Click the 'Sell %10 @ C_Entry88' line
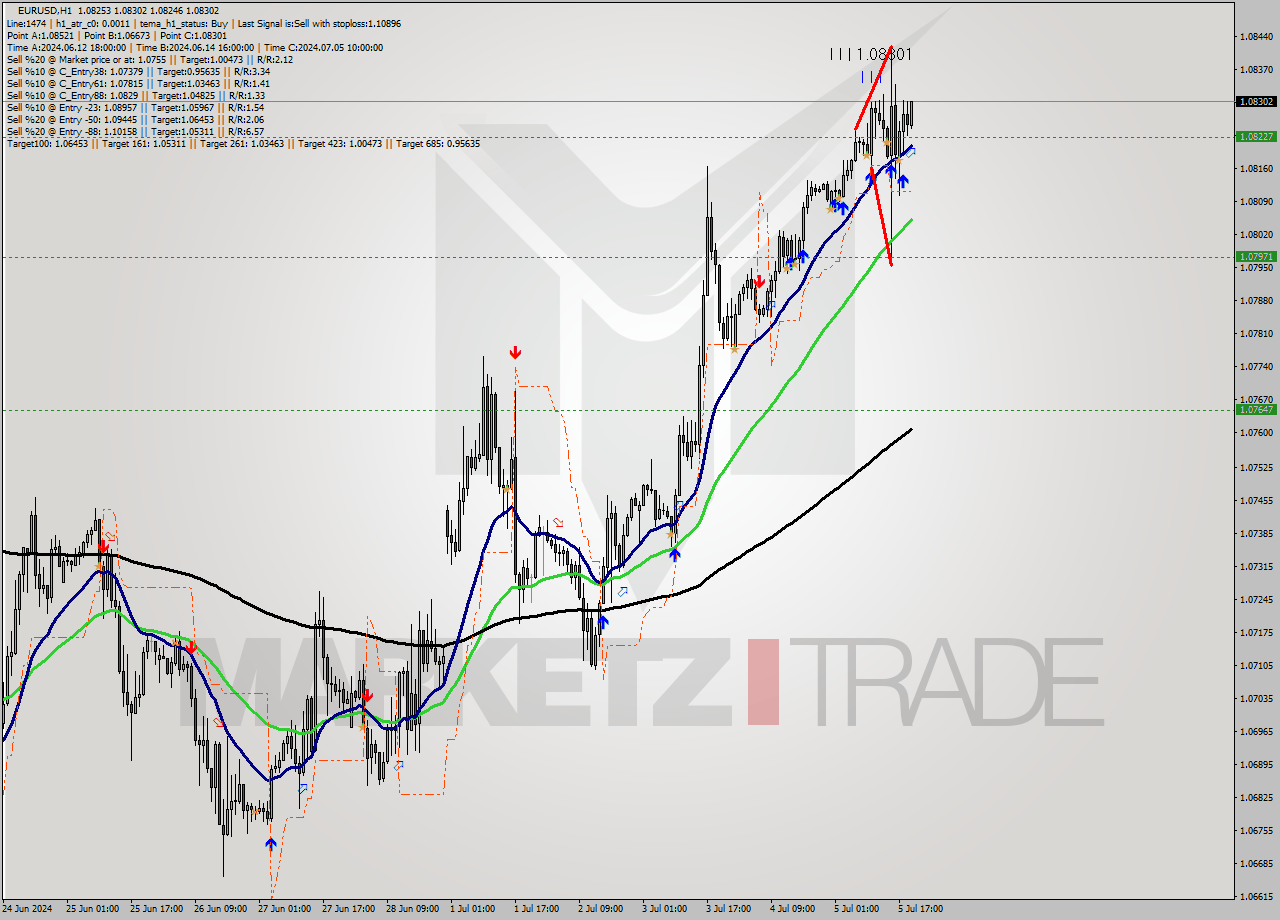Image resolution: width=1280 pixels, height=920 pixels. point(135,95)
